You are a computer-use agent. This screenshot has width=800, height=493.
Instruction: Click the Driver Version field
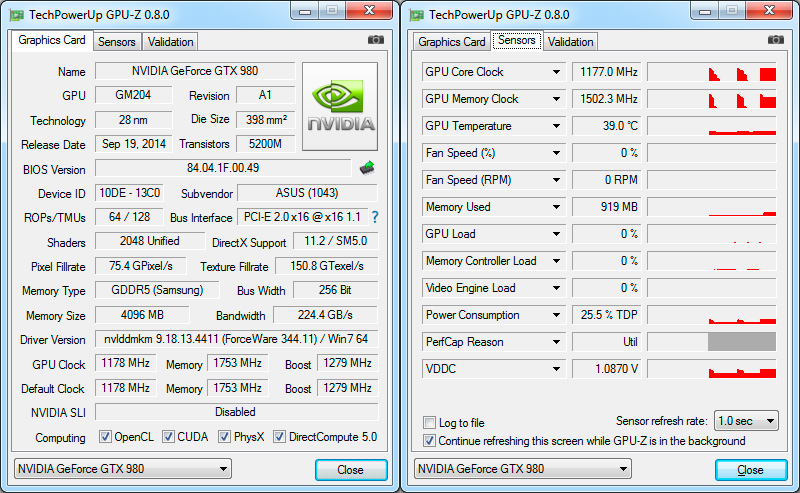(x=236, y=339)
